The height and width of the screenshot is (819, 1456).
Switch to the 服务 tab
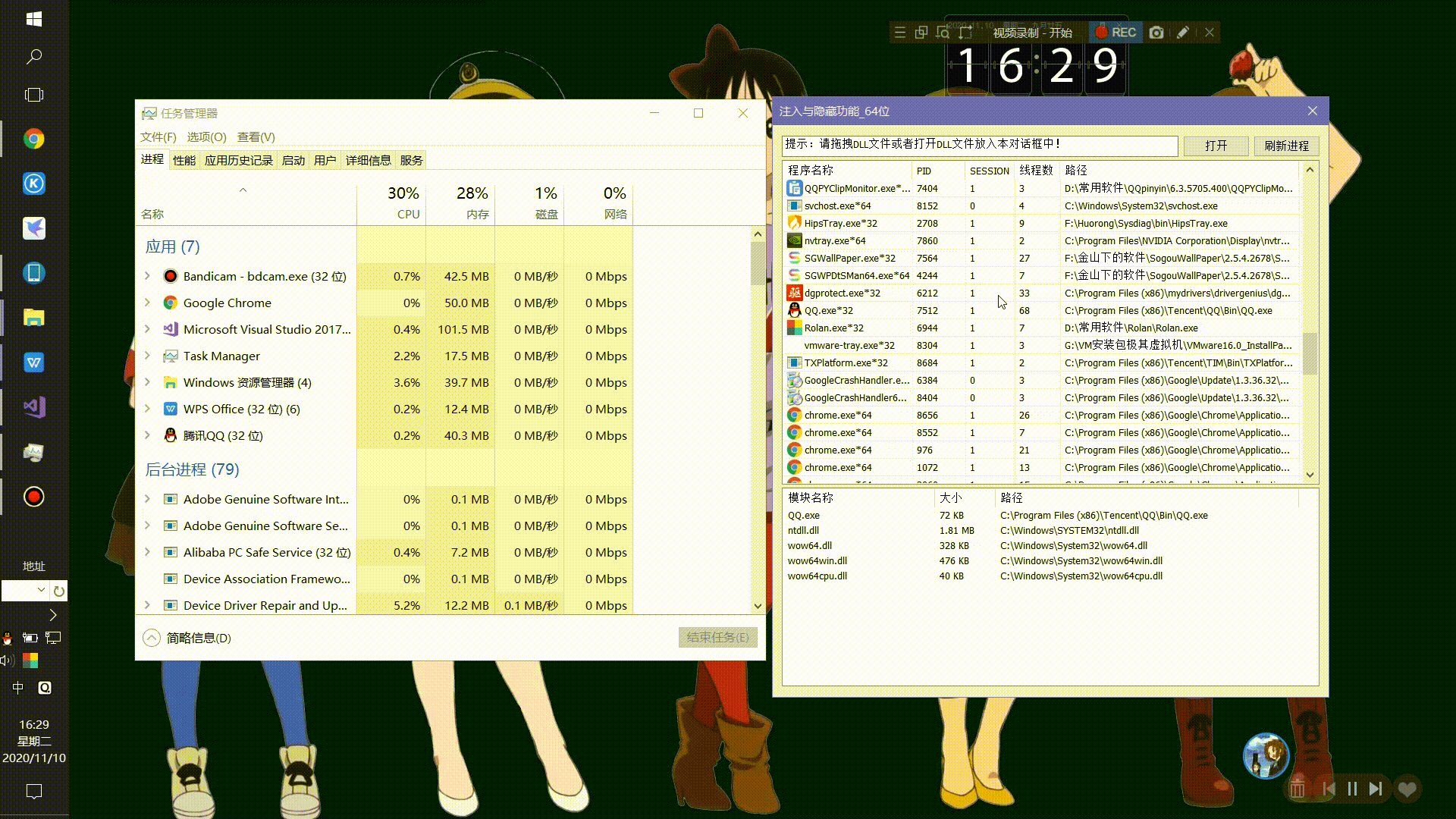(x=411, y=160)
